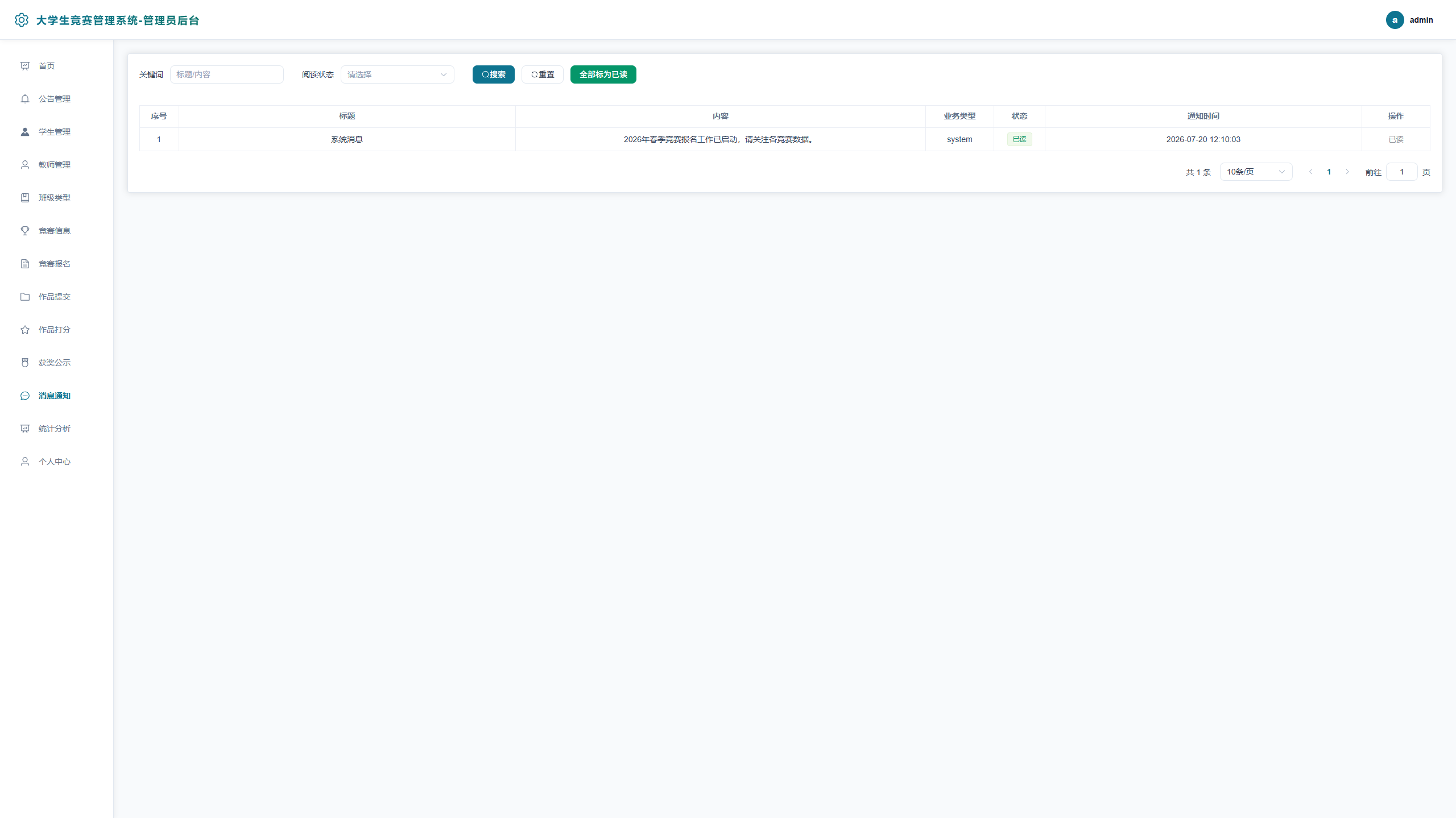Click the document icon for 竞赛报名
Image resolution: width=1456 pixels, height=818 pixels.
pos(25,264)
